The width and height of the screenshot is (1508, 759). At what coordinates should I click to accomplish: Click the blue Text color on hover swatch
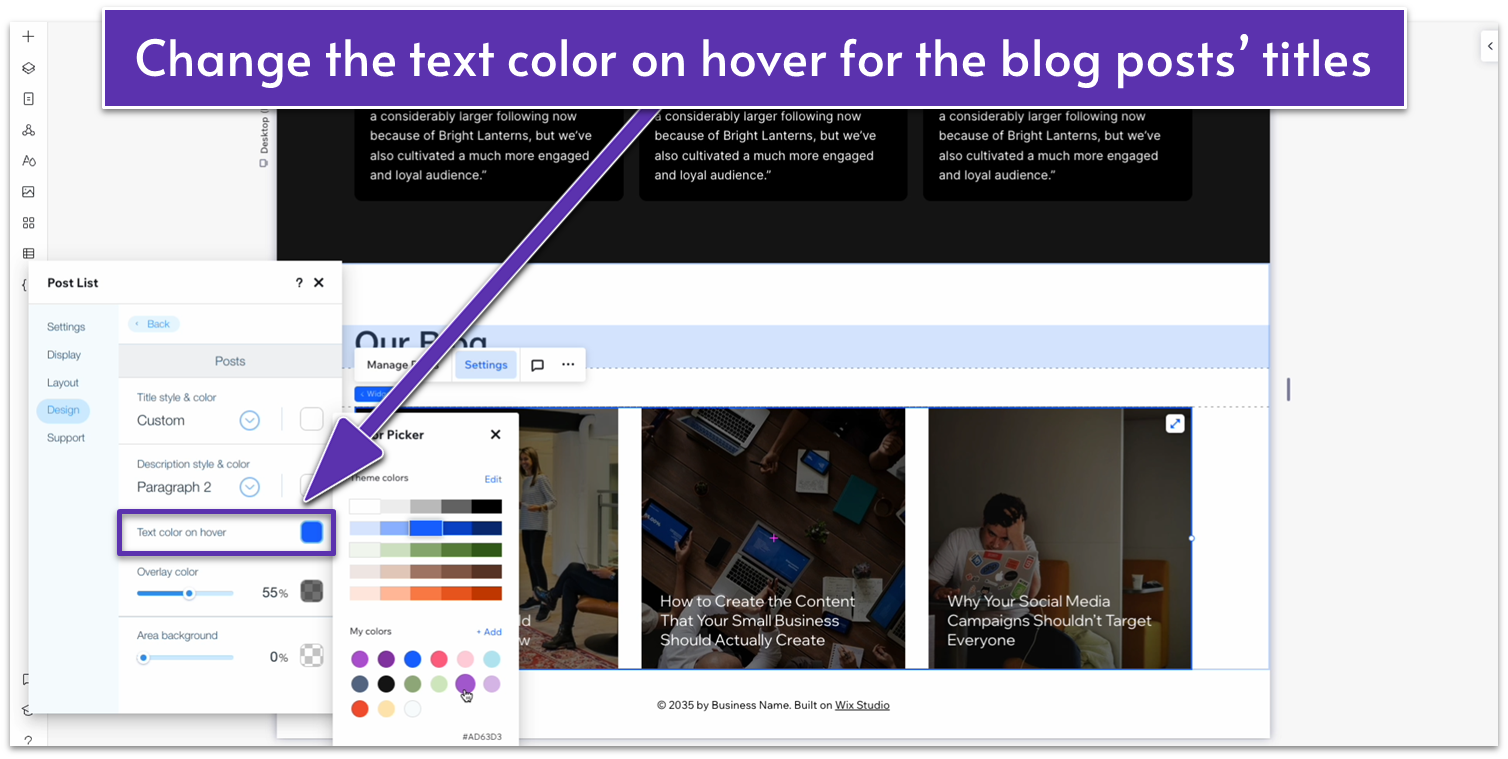tap(312, 532)
